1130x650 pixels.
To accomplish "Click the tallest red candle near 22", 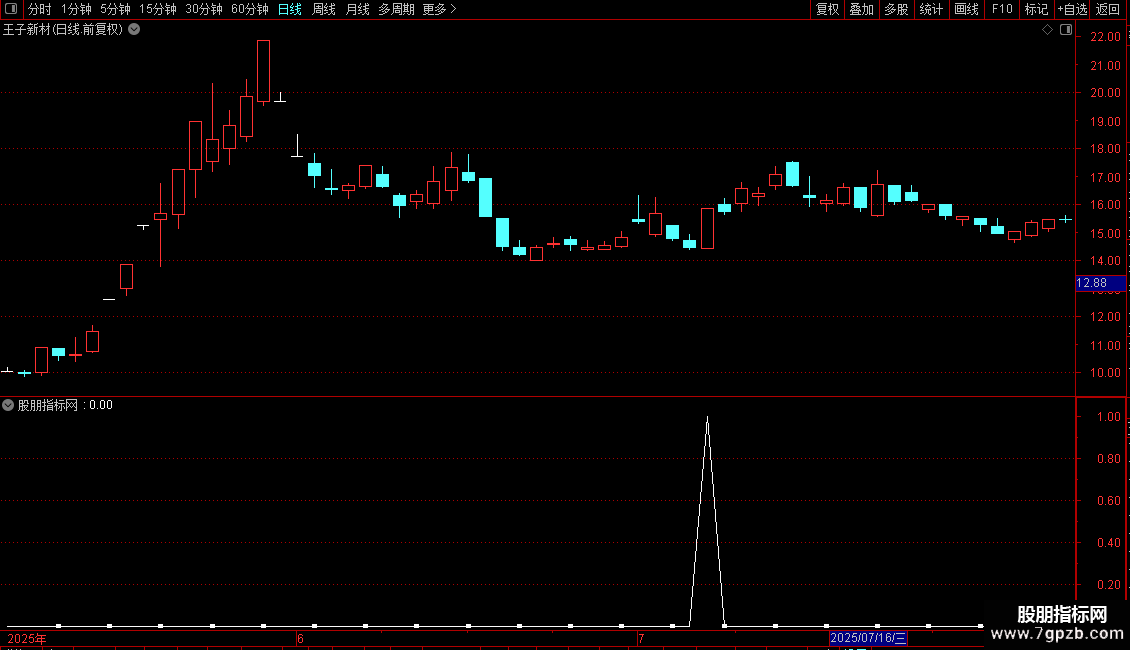I will coord(264,71).
